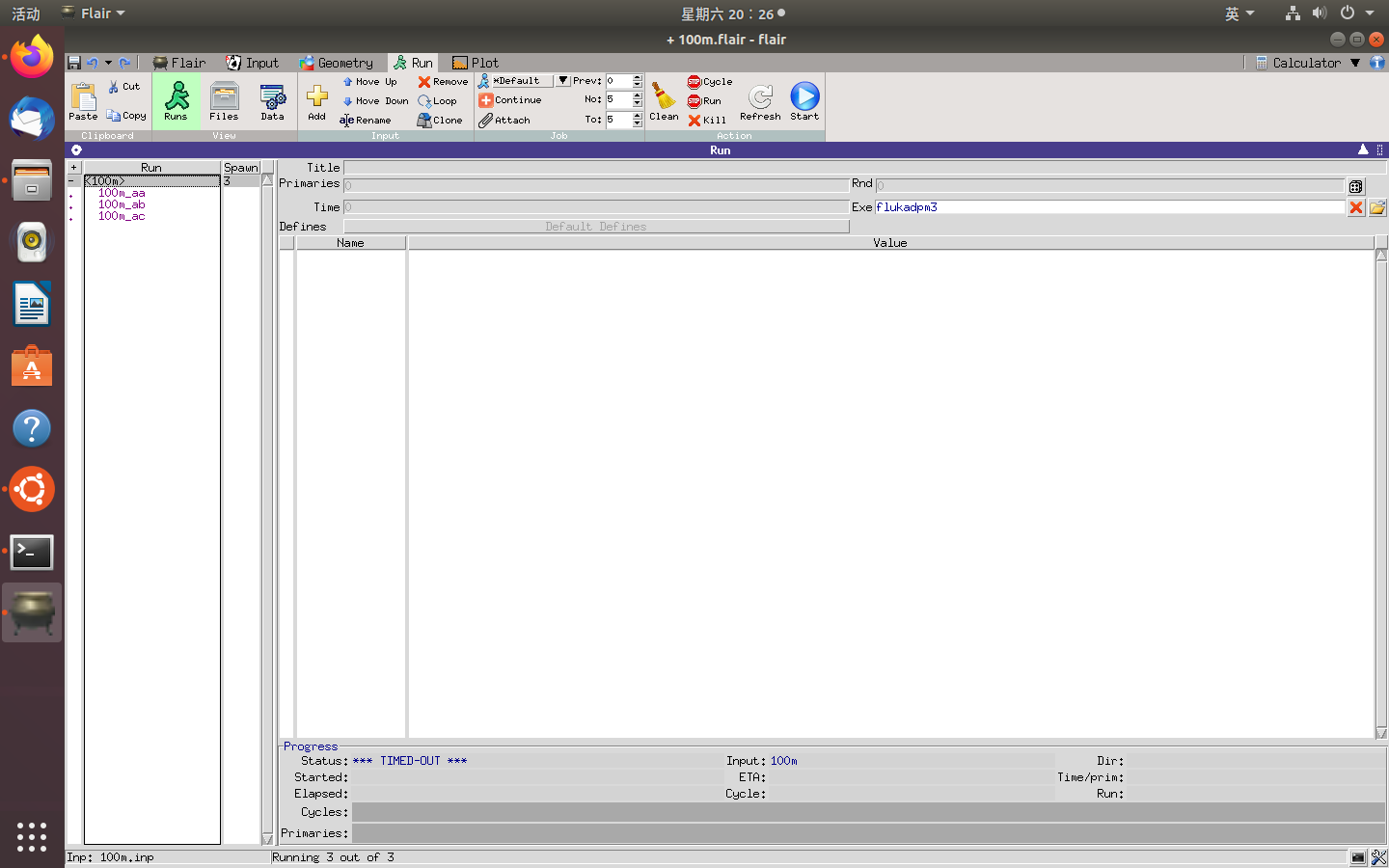This screenshot has width=1389, height=868.
Task: Attach to a running job
Action: [504, 121]
